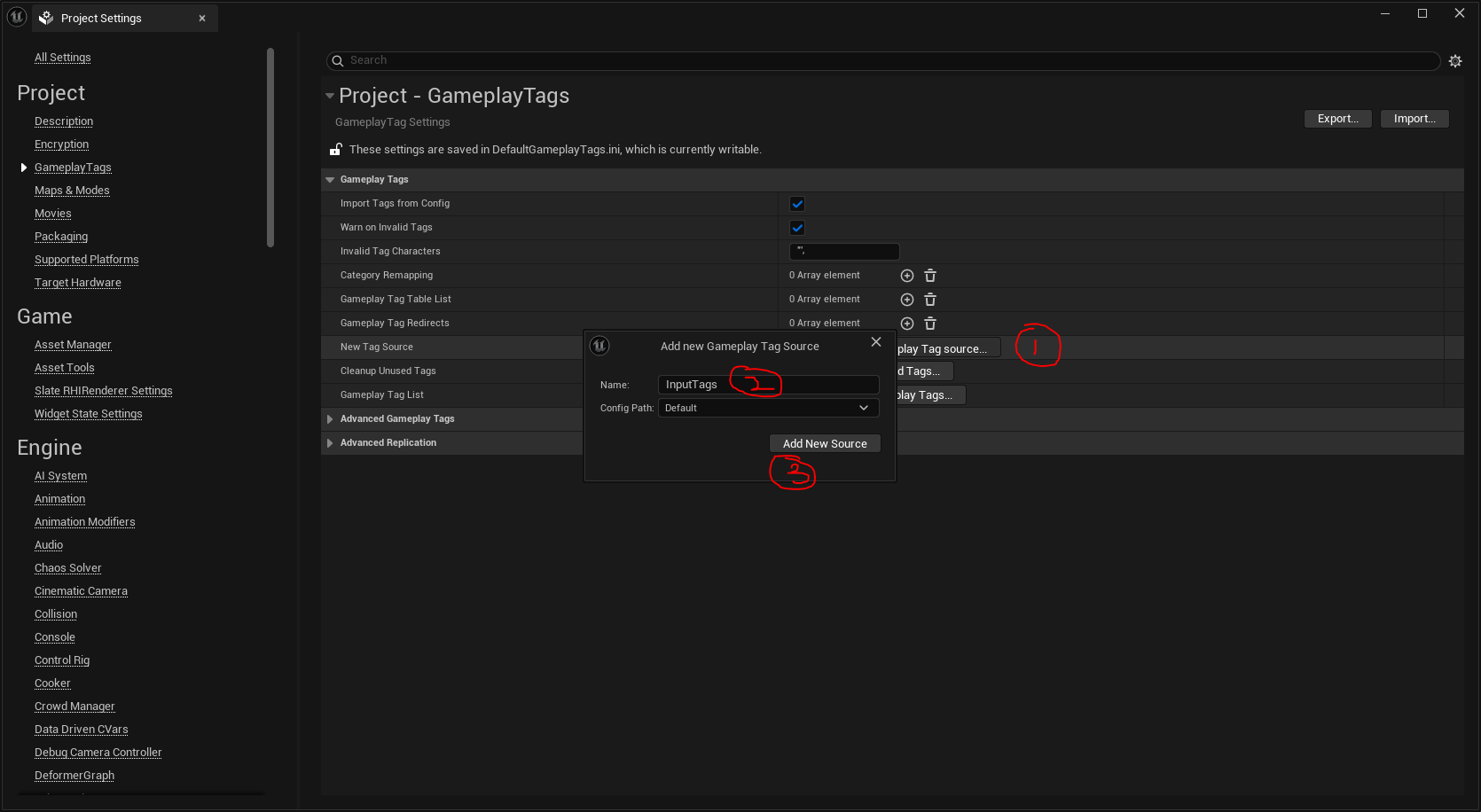Screen dimensions: 1481x812
Task: Click the Export button
Action: pyautogui.click(x=1337, y=118)
